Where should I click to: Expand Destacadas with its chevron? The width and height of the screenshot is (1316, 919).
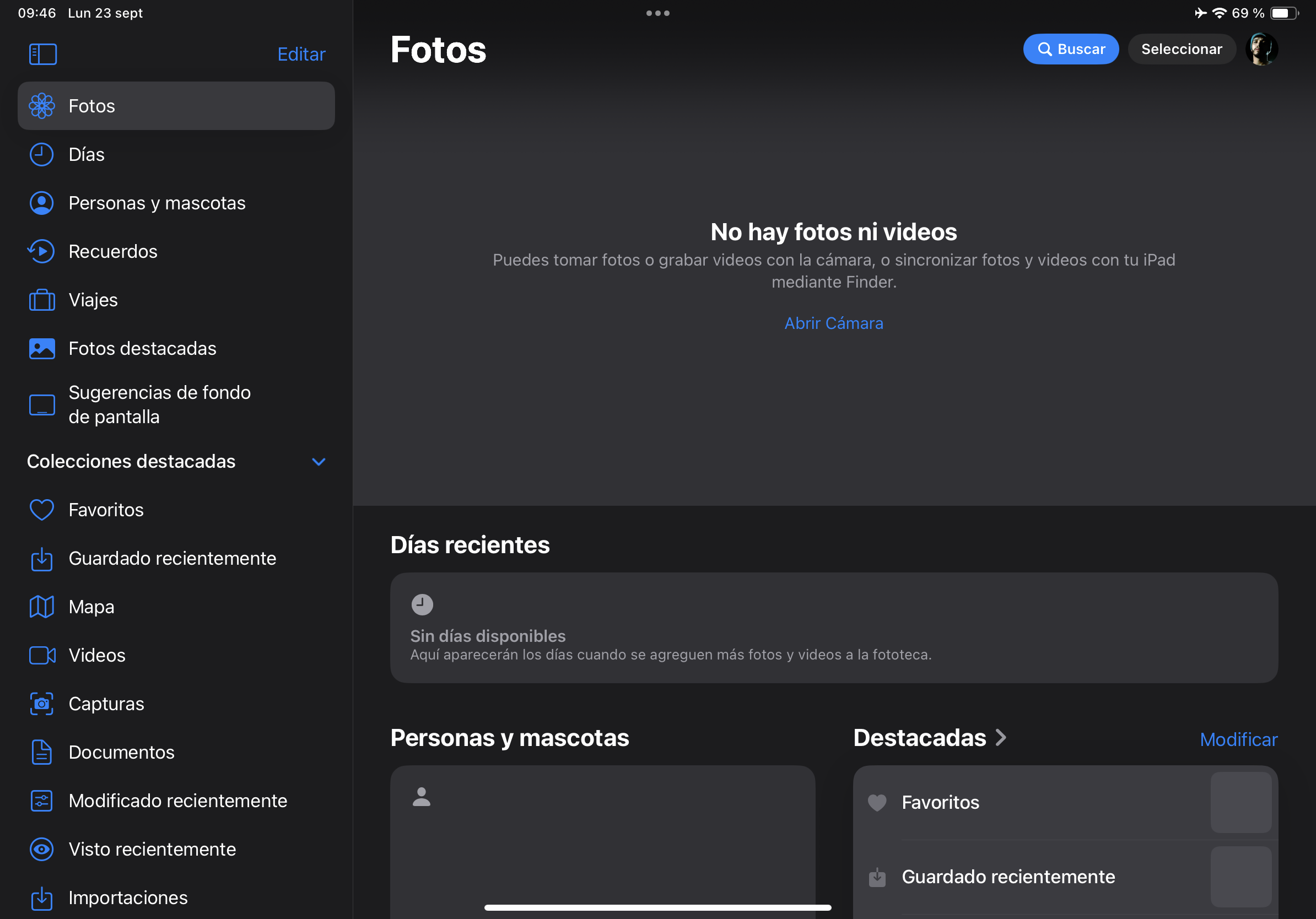[1001, 737]
